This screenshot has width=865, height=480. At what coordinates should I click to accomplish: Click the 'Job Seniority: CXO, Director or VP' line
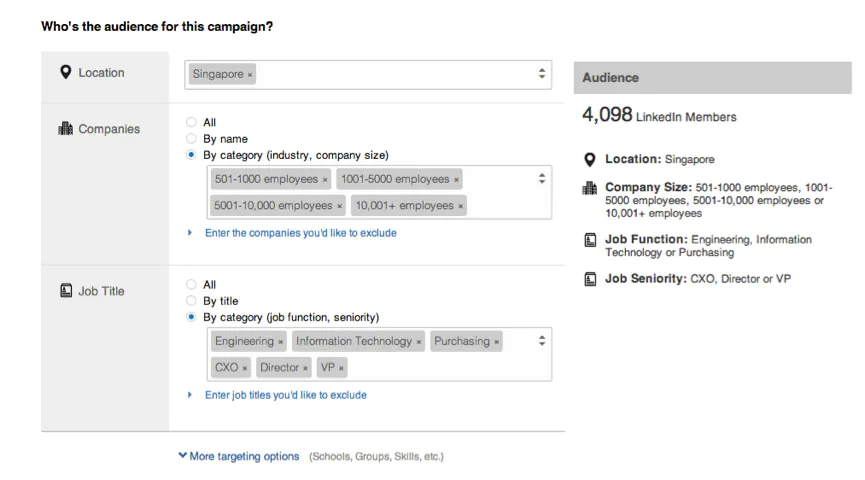coord(698,279)
